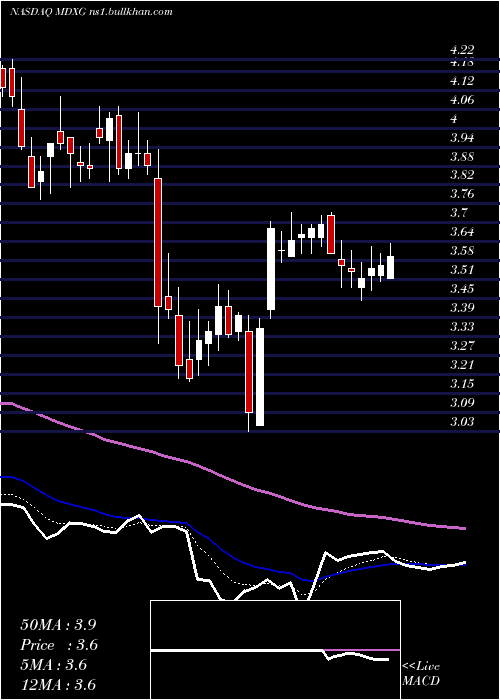Click the 3.58 price axis label
Image resolution: width=500 pixels, height=700 pixels.
tap(462, 250)
